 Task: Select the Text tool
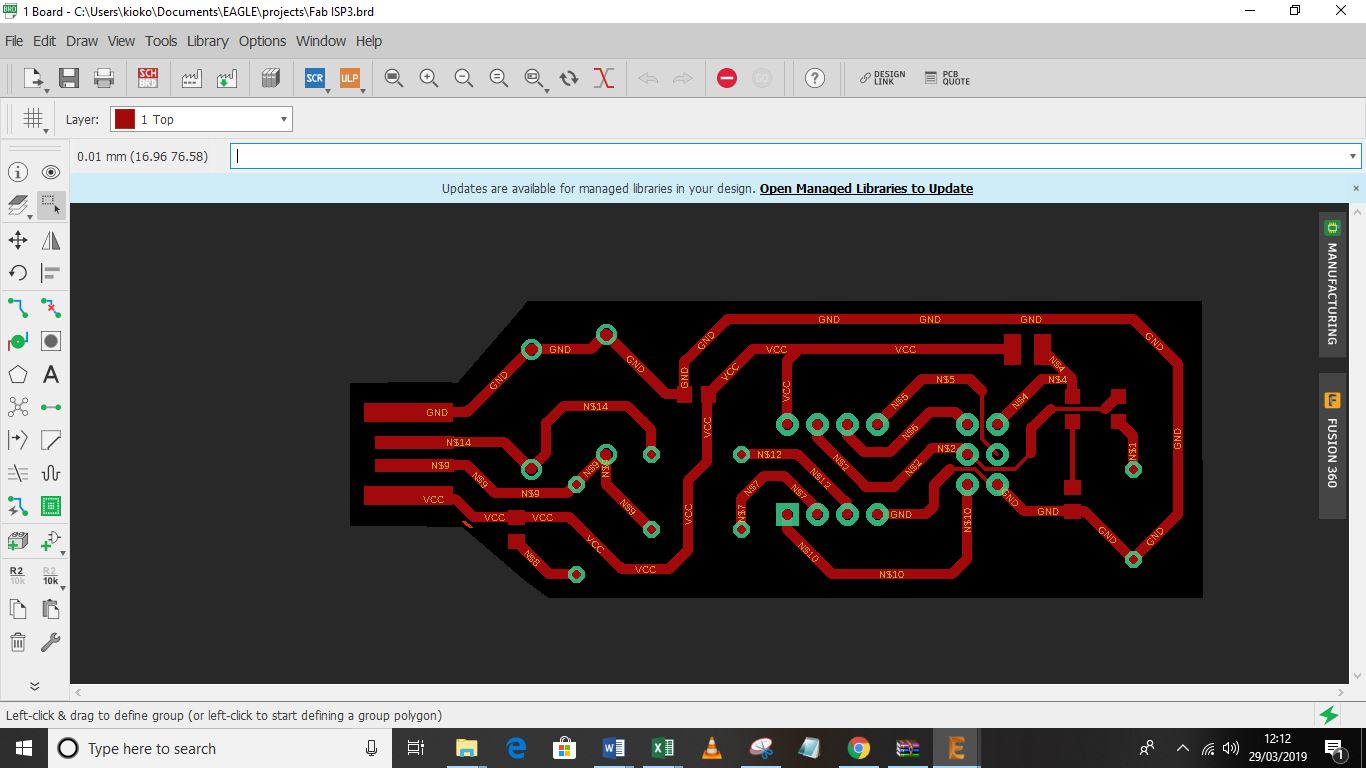tap(51, 374)
